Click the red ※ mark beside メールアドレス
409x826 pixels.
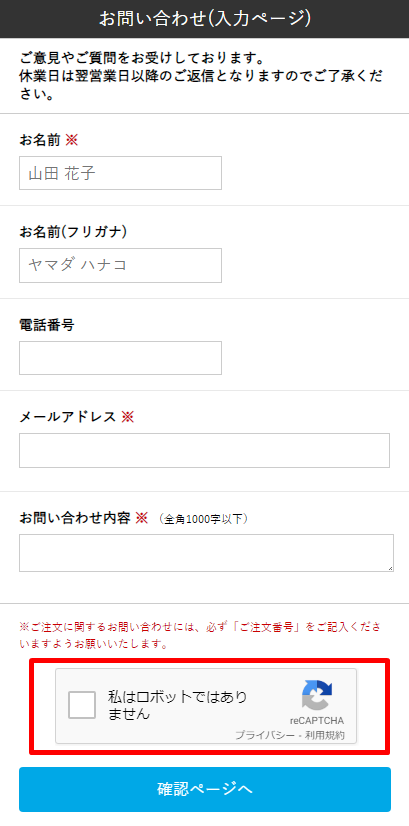pos(128,417)
